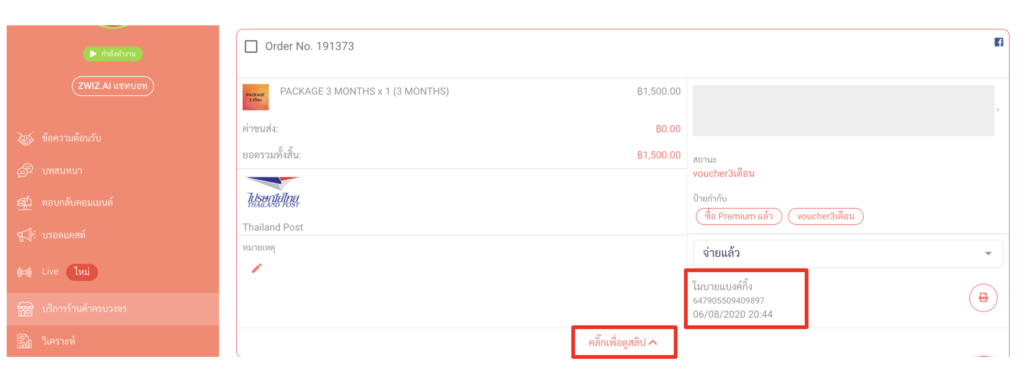Screen dimensions: 1024x368
Task: Open the จ่ายแล้ว payment status dropdown
Action: 848,253
